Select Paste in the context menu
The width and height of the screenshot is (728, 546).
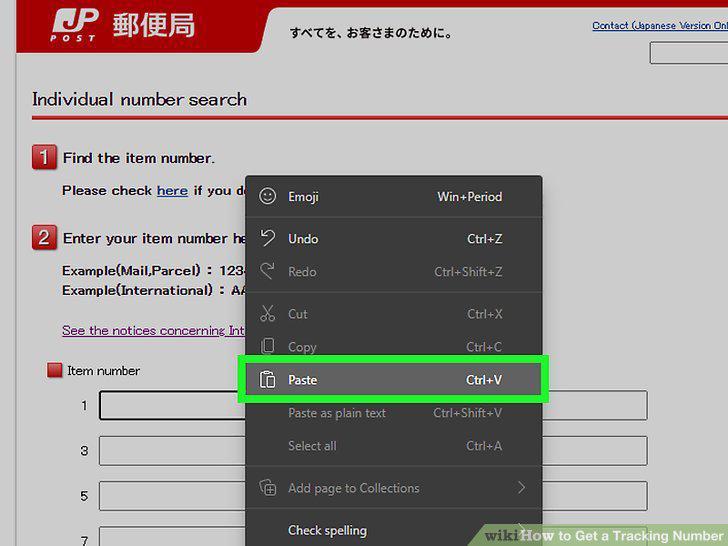point(393,380)
